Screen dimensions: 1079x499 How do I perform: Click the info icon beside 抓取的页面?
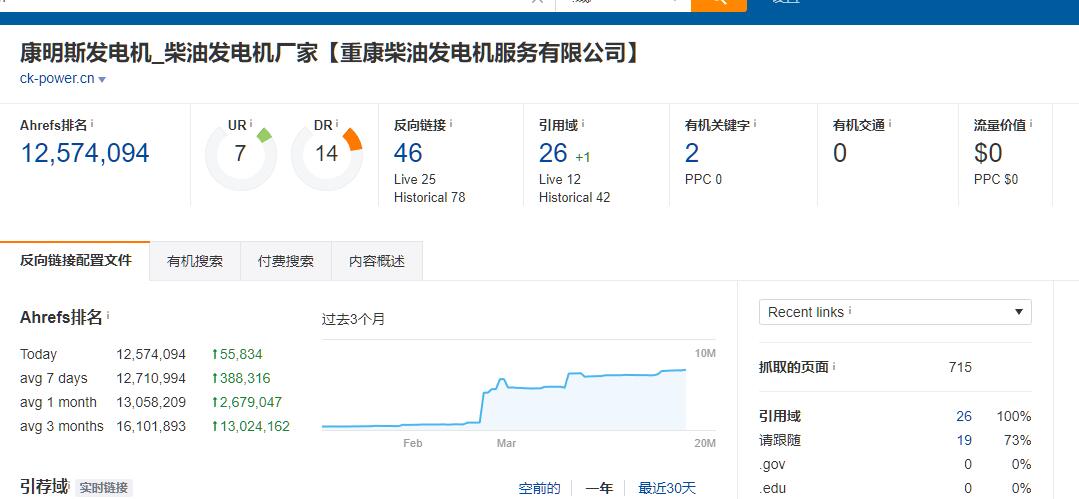click(x=834, y=366)
